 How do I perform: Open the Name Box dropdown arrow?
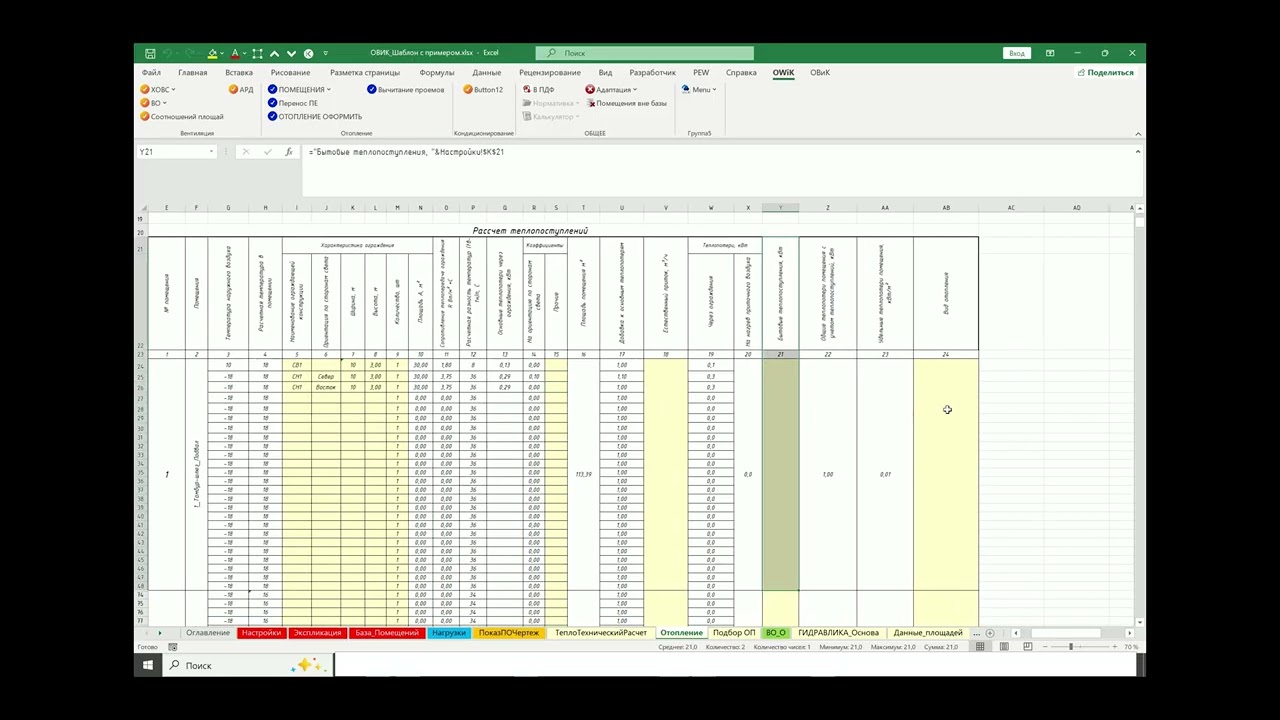(x=211, y=152)
